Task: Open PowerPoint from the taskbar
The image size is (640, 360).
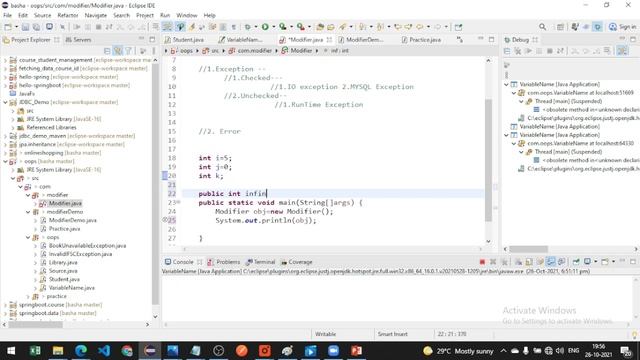Action: [356, 351]
